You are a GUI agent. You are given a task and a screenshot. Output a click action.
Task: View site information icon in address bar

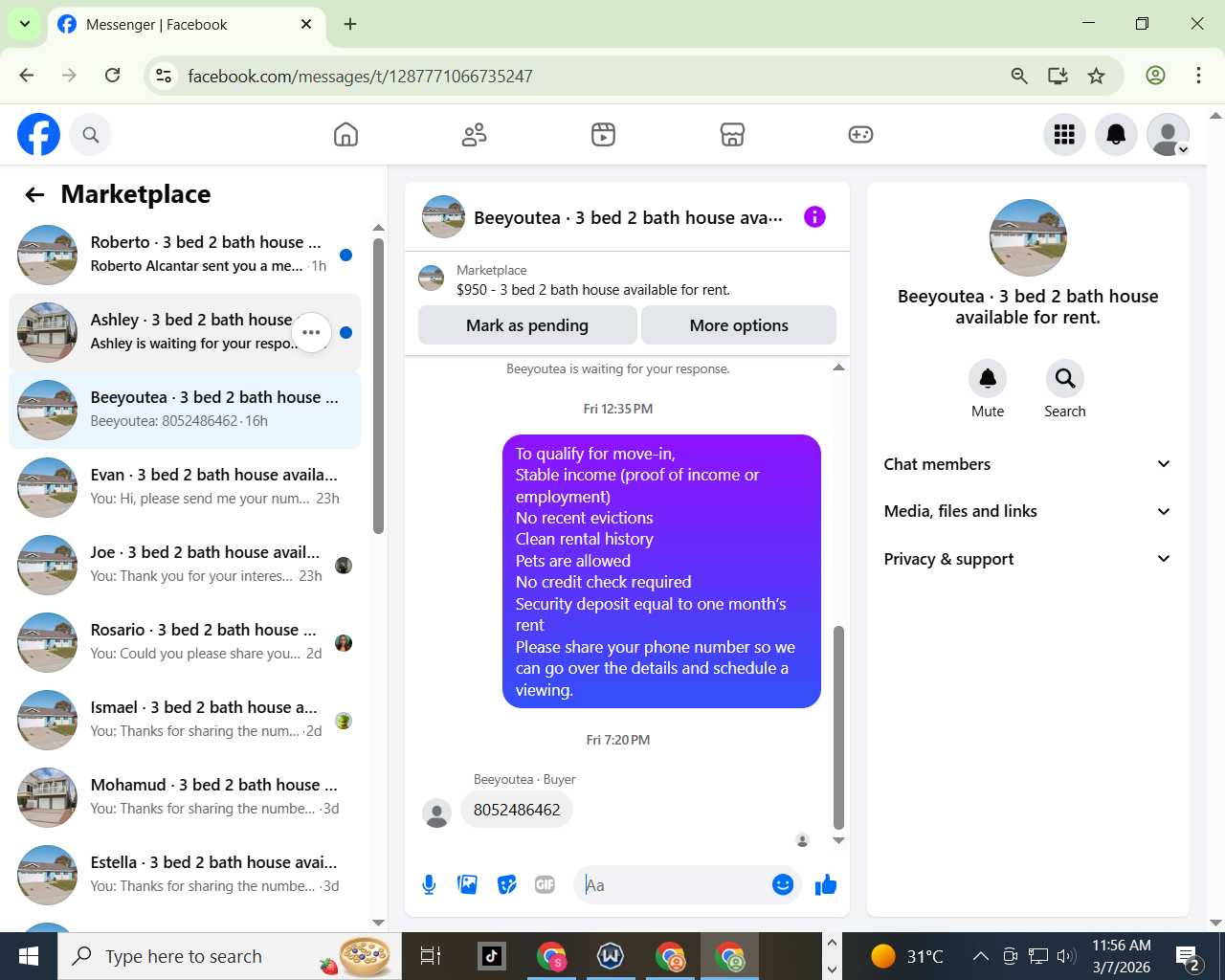(x=164, y=76)
